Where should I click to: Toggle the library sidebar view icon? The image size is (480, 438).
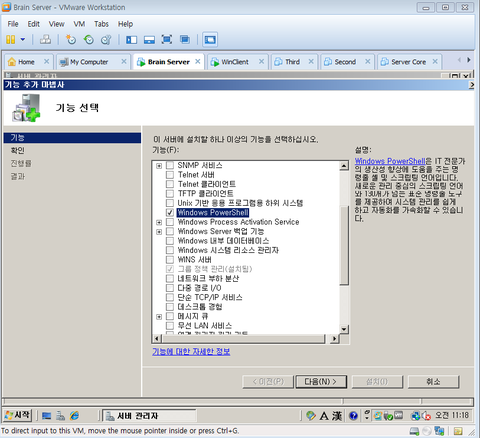pyautogui.click(x=131, y=40)
